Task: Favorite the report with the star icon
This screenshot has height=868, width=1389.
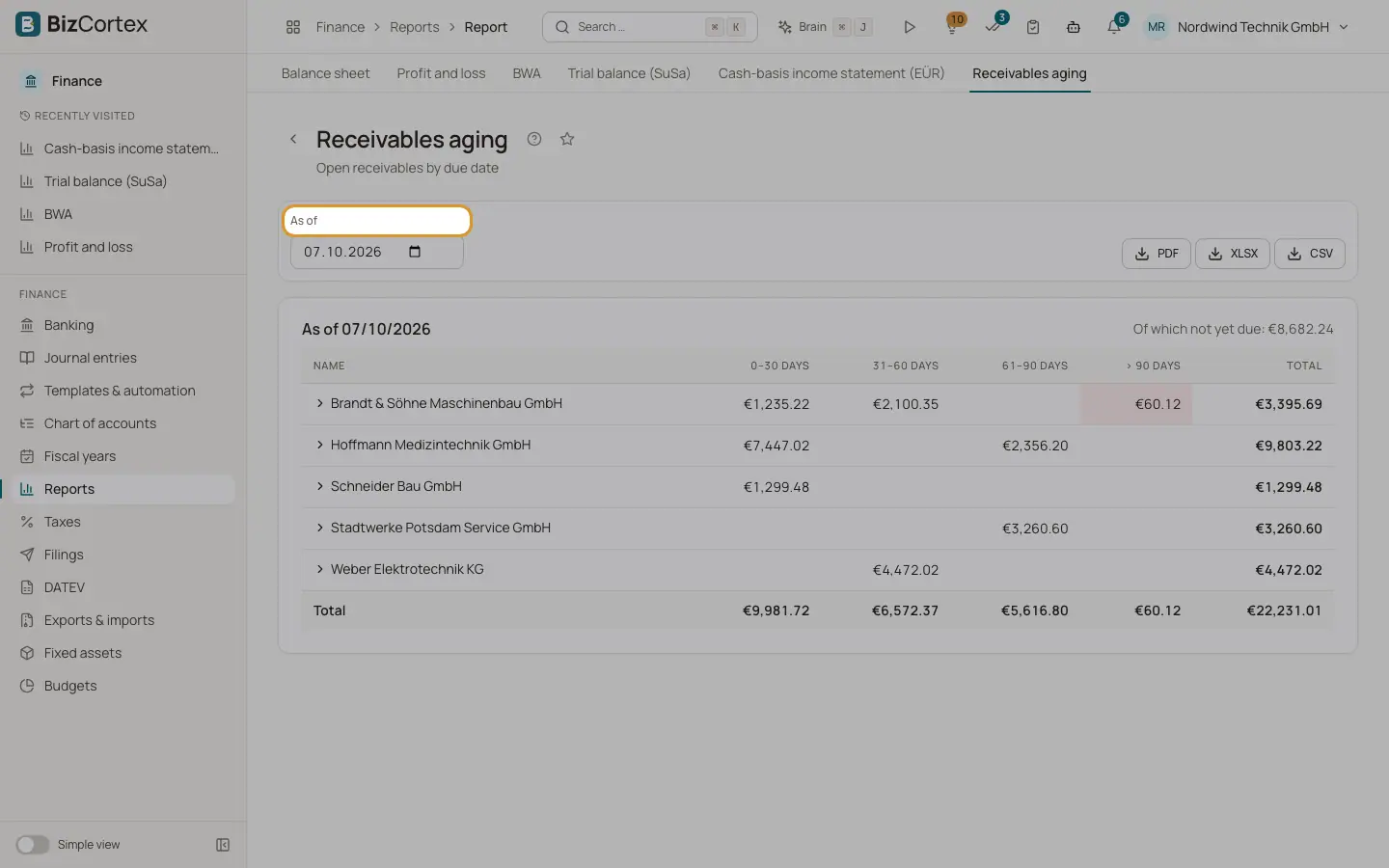Action: pos(567,139)
